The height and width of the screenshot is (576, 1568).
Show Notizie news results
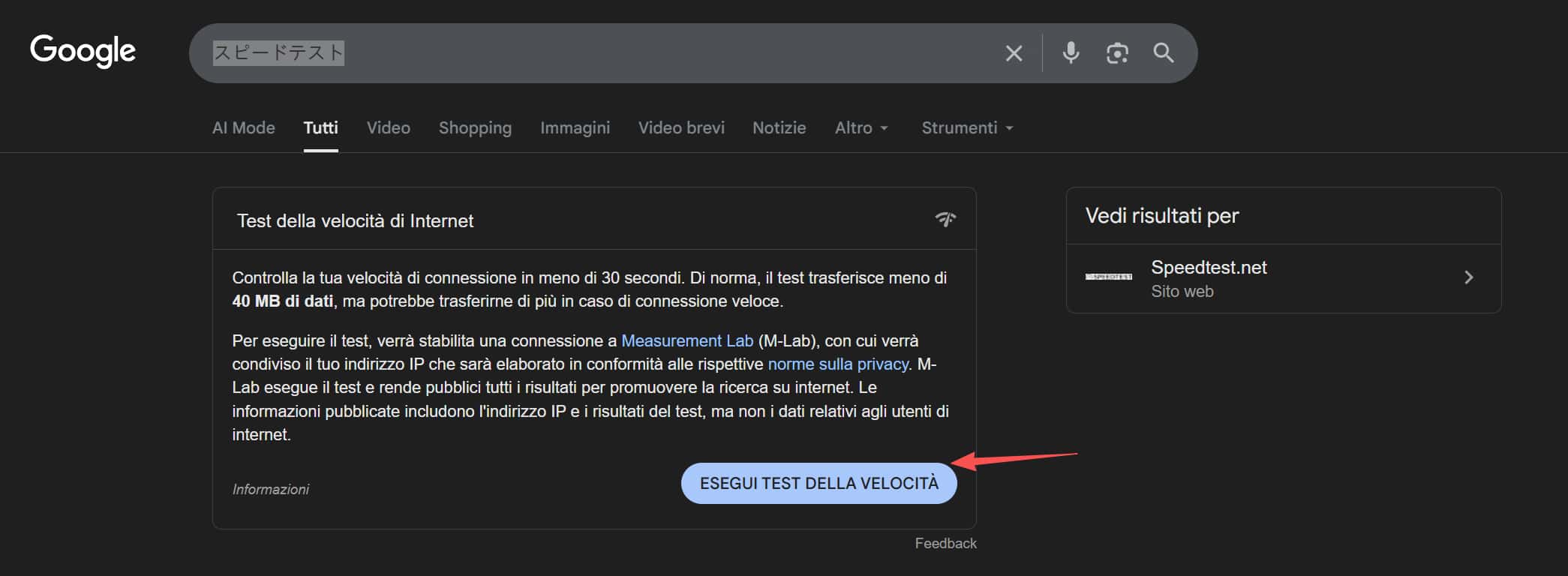[x=779, y=128]
